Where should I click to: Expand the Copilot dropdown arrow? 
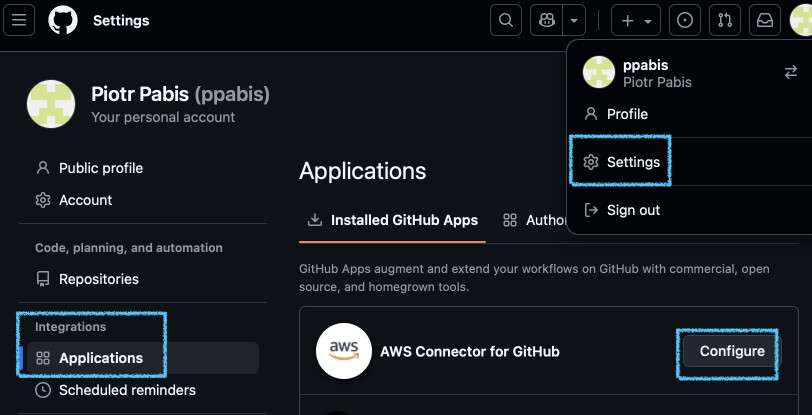[x=573, y=20]
